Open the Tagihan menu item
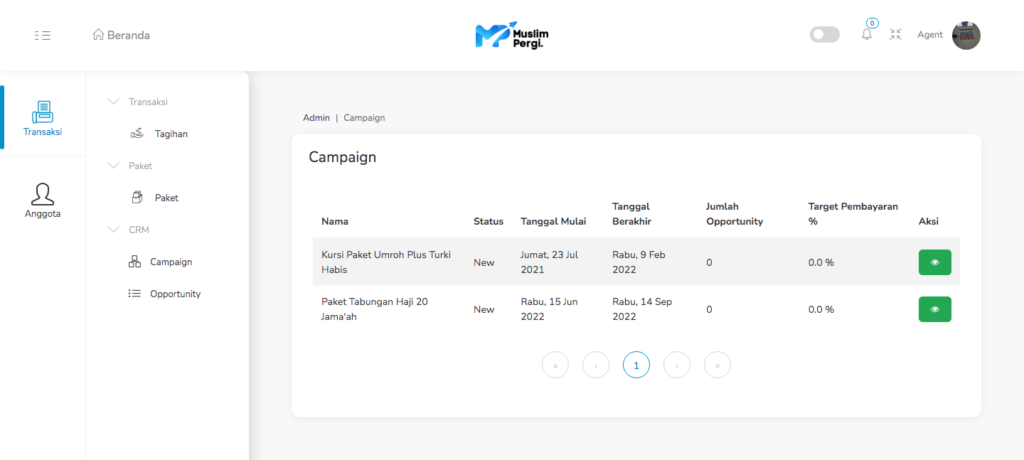This screenshot has width=1024, height=460. click(x=170, y=134)
